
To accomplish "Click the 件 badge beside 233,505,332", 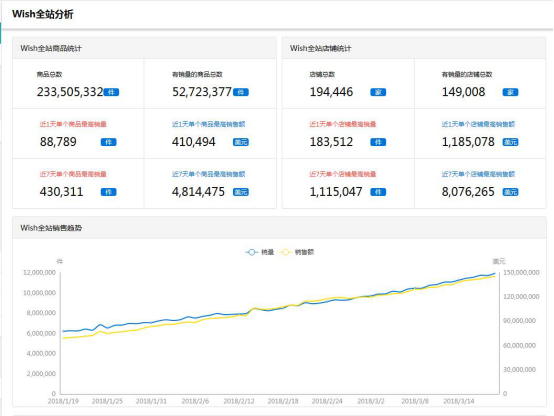I will (x=111, y=92).
